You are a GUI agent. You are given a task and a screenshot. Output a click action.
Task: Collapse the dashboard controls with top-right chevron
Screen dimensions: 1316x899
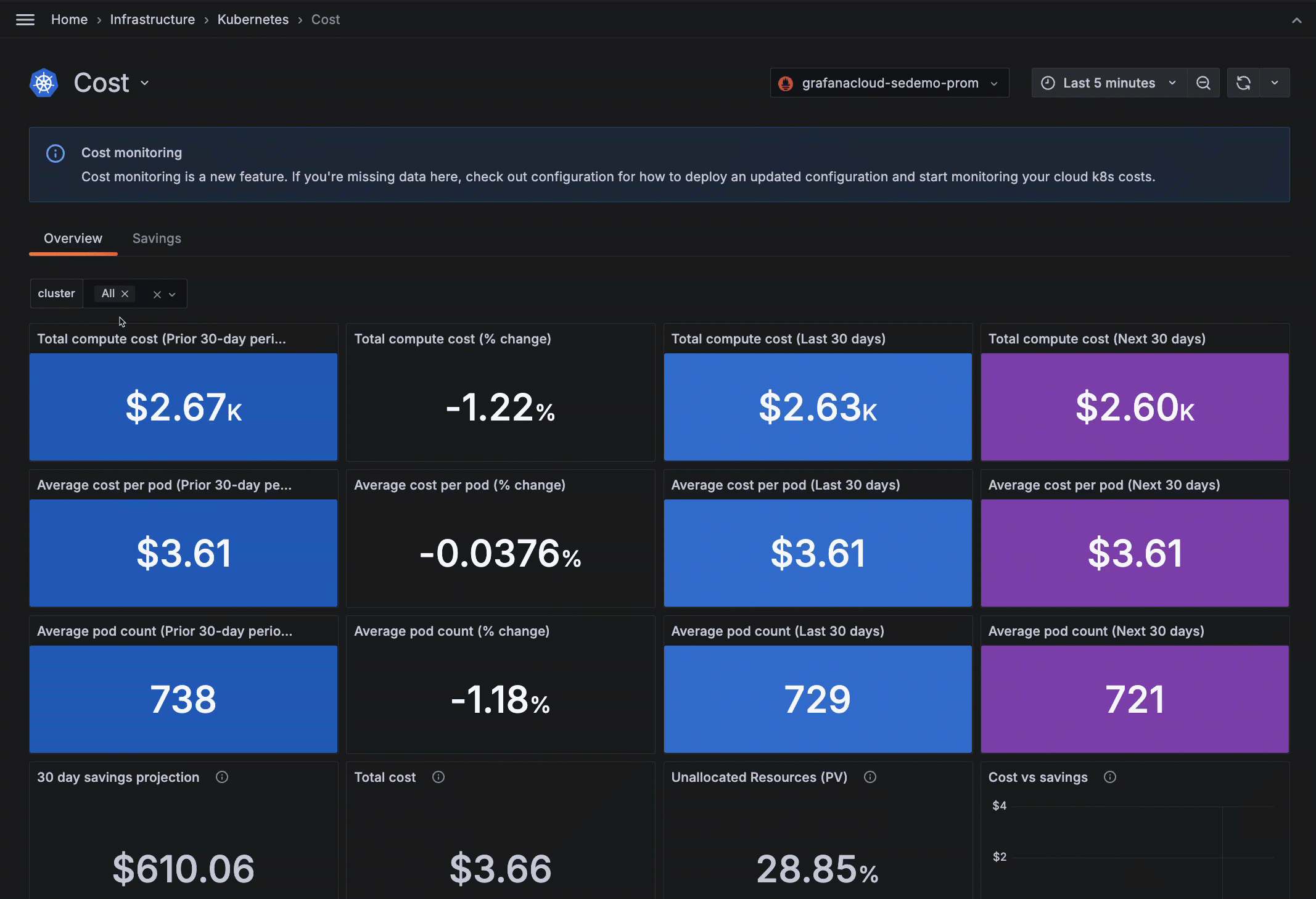pos(1297,19)
